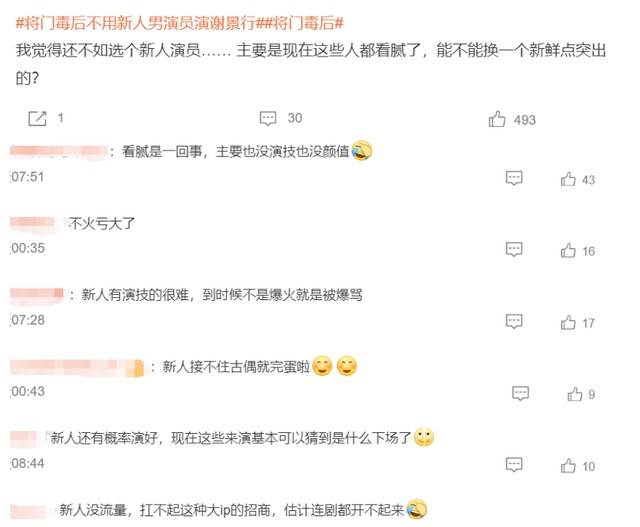640x527 pixels.
Task: Open blurred username before 新人接不住古偶
Action: pos(77,367)
